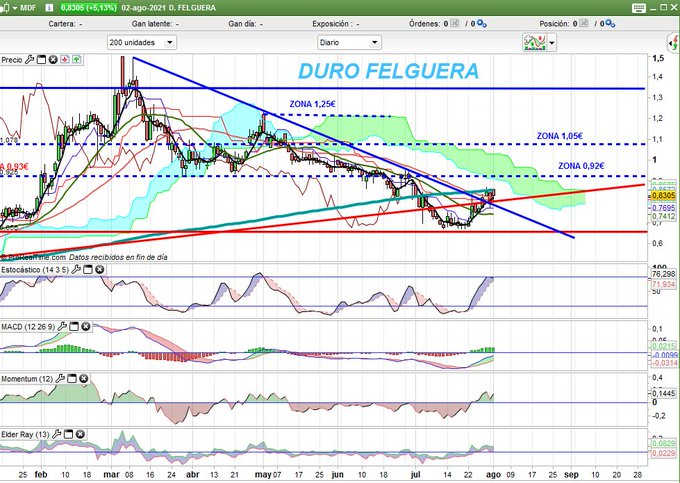Click the Elder Ray (13) label

[x=25, y=434]
